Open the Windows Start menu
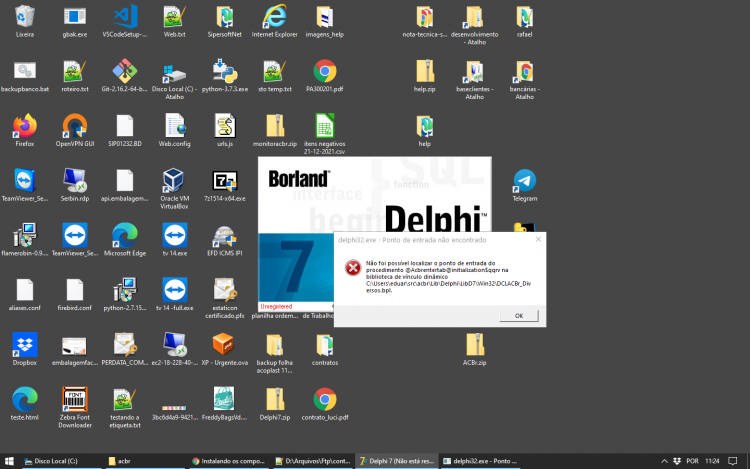 9,461
